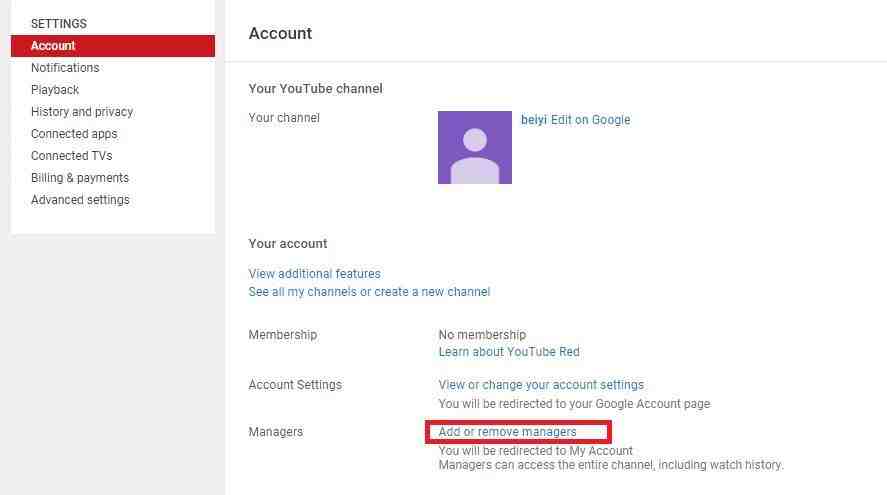Click the Account page title heading
This screenshot has width=887, height=495.
coord(280,34)
